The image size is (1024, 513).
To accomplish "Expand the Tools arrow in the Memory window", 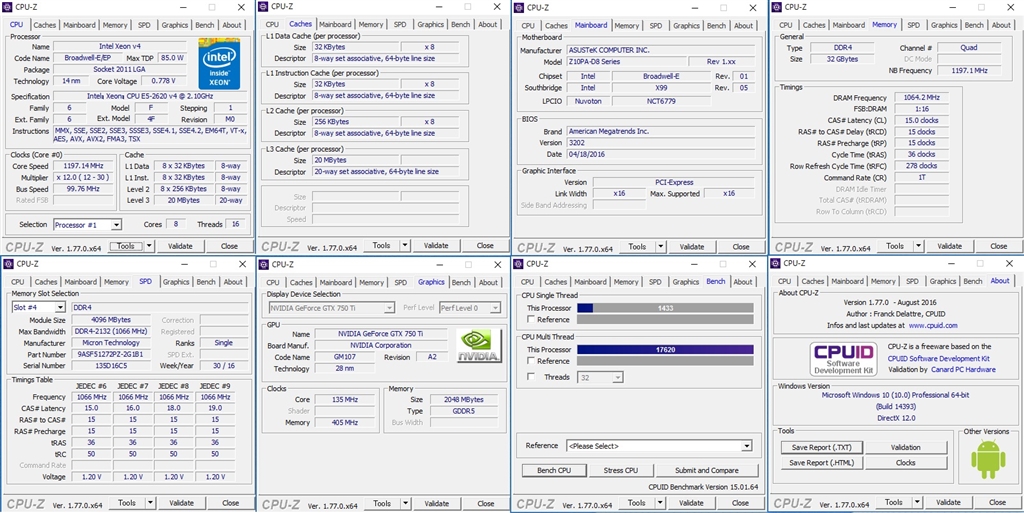I will 920,246.
